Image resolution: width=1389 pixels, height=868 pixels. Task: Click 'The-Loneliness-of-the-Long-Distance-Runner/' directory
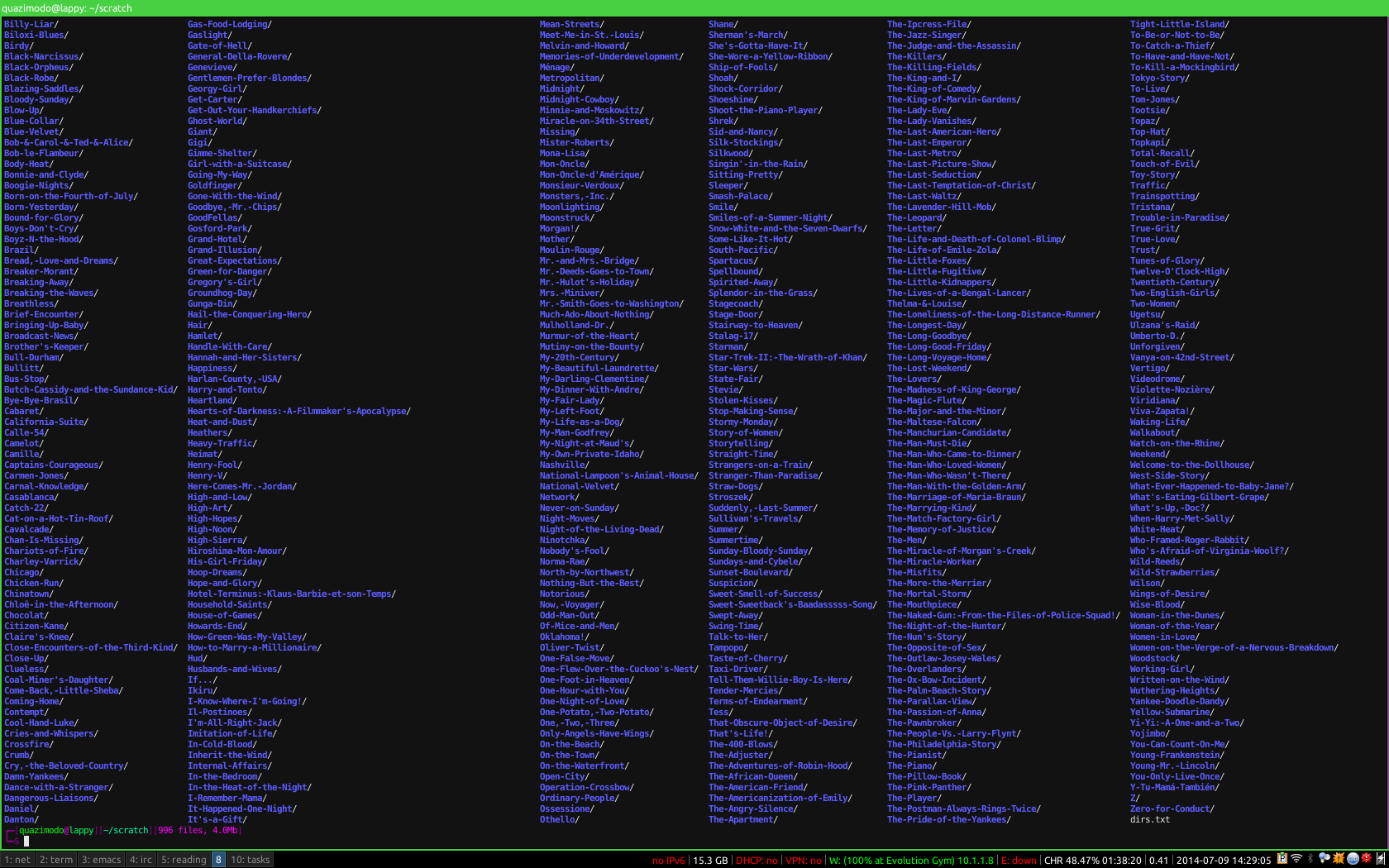(994, 315)
